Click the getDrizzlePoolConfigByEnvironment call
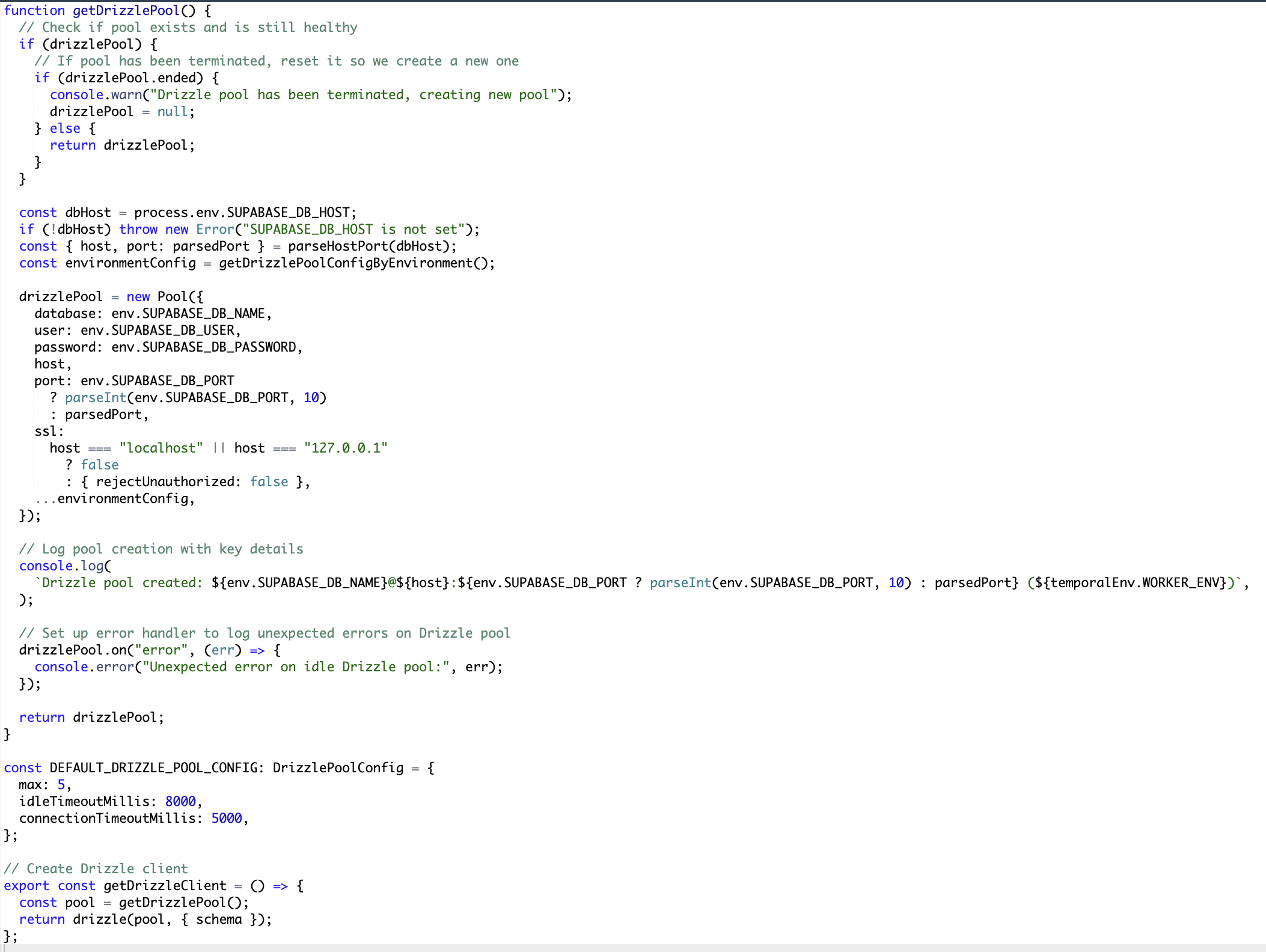 (x=349, y=263)
